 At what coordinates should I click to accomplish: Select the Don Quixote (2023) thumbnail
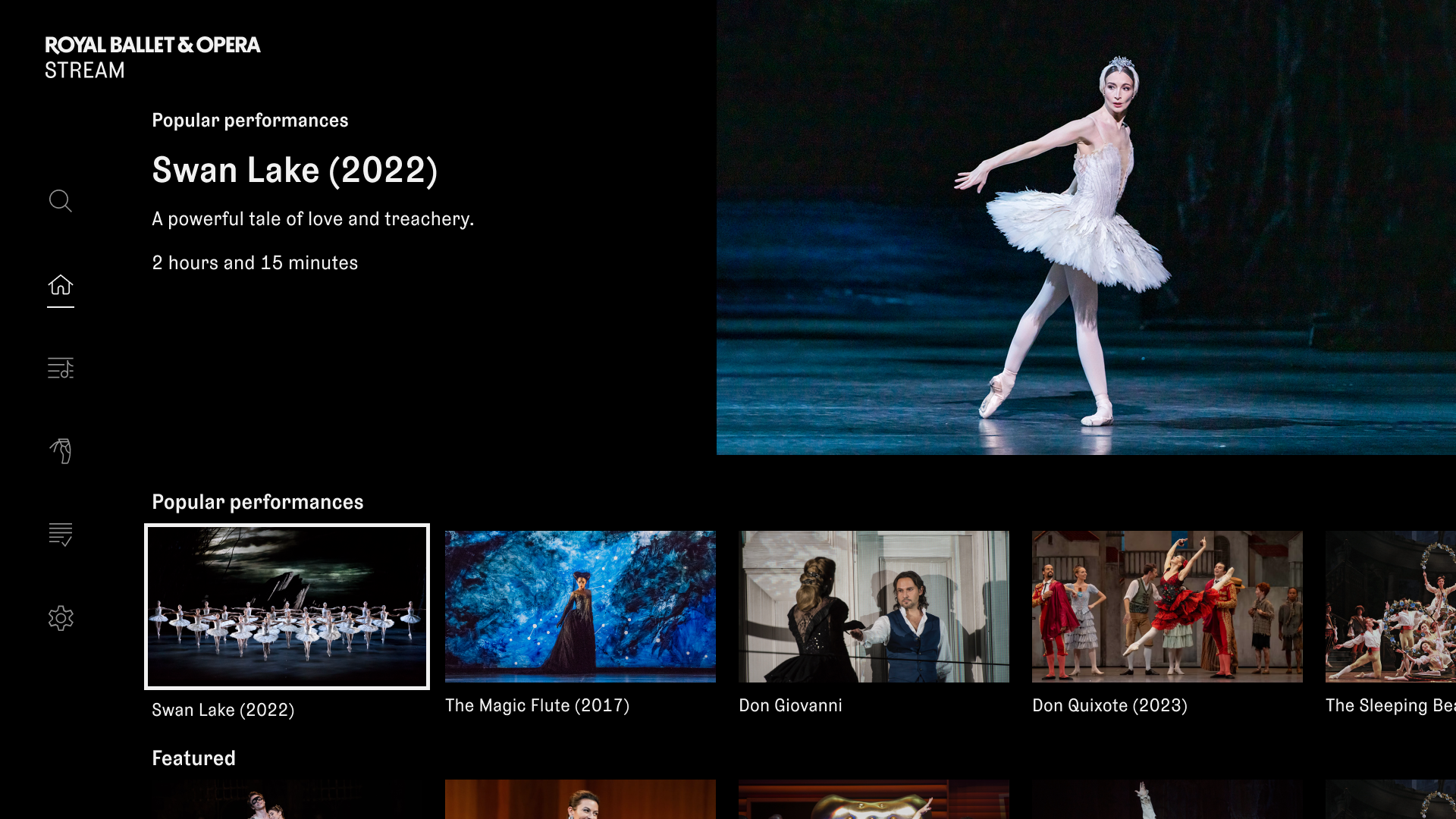tap(1167, 606)
